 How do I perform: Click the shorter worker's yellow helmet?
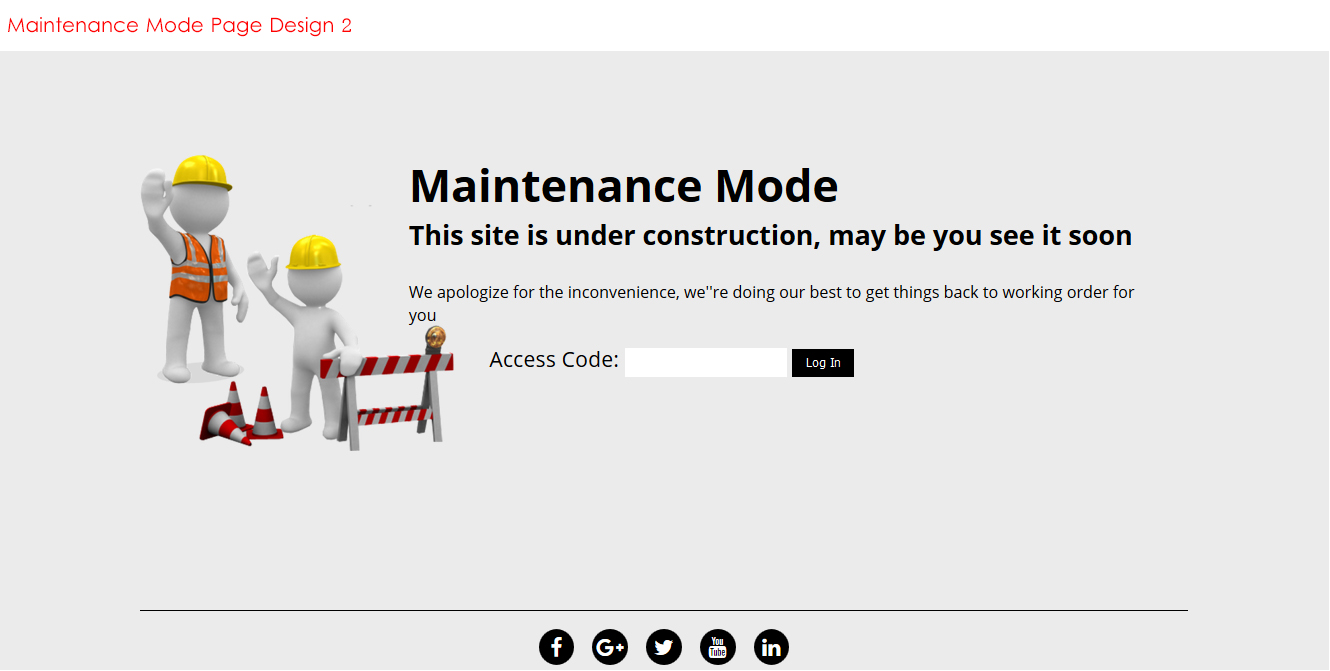313,253
